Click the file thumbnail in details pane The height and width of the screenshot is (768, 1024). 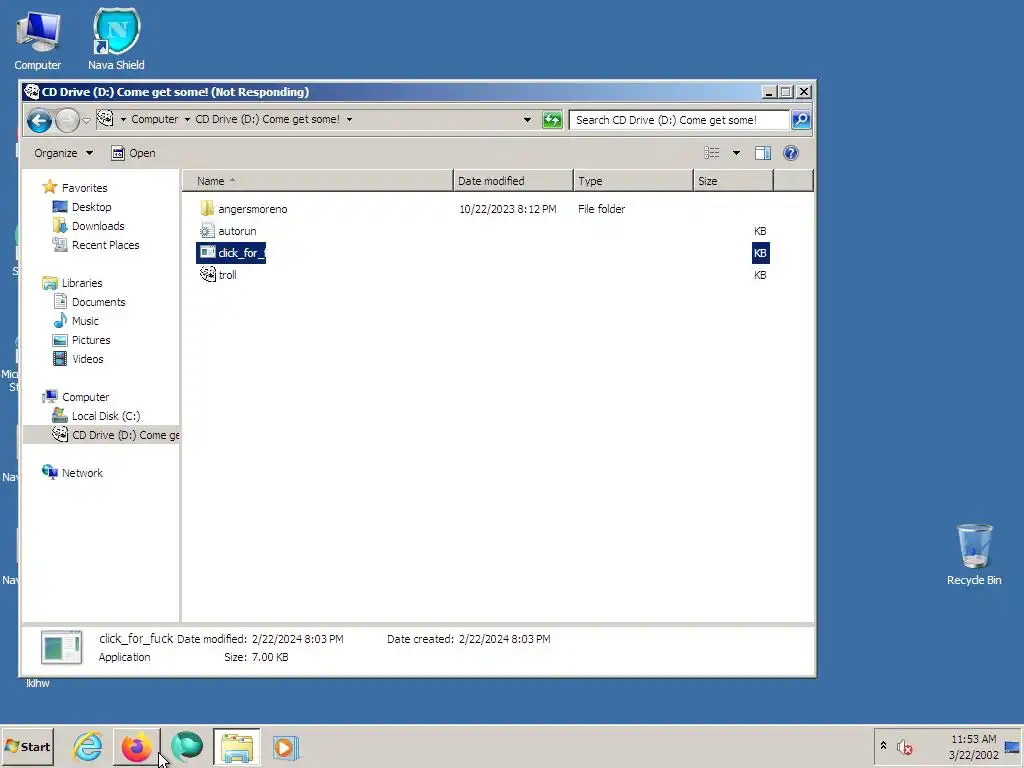point(61,647)
